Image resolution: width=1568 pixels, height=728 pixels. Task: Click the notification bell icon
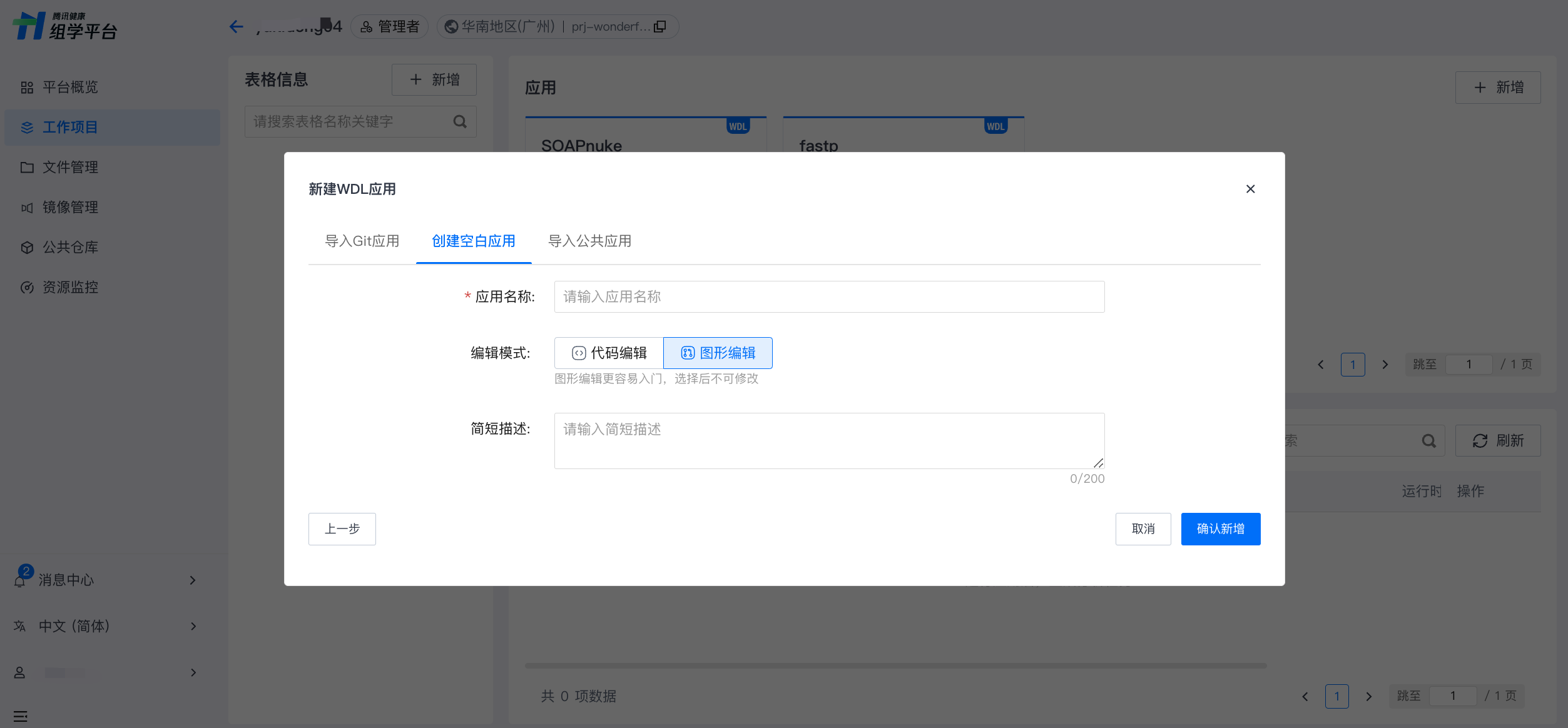[20, 582]
